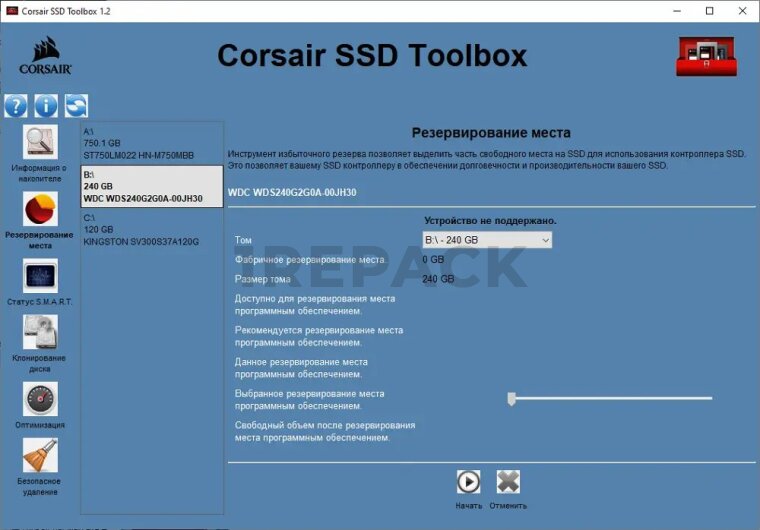Click the Информация о накопителе label
The image size is (760, 530).
40,173
